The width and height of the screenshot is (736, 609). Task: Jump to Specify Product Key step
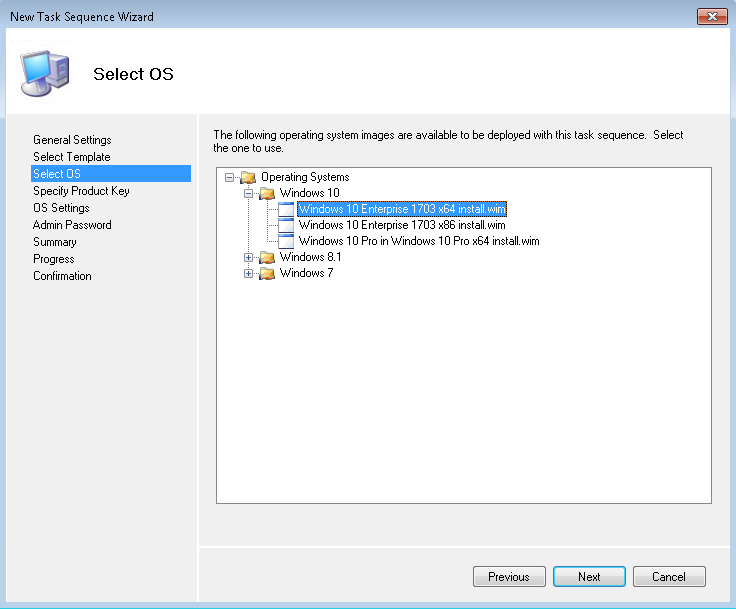pyautogui.click(x=81, y=191)
